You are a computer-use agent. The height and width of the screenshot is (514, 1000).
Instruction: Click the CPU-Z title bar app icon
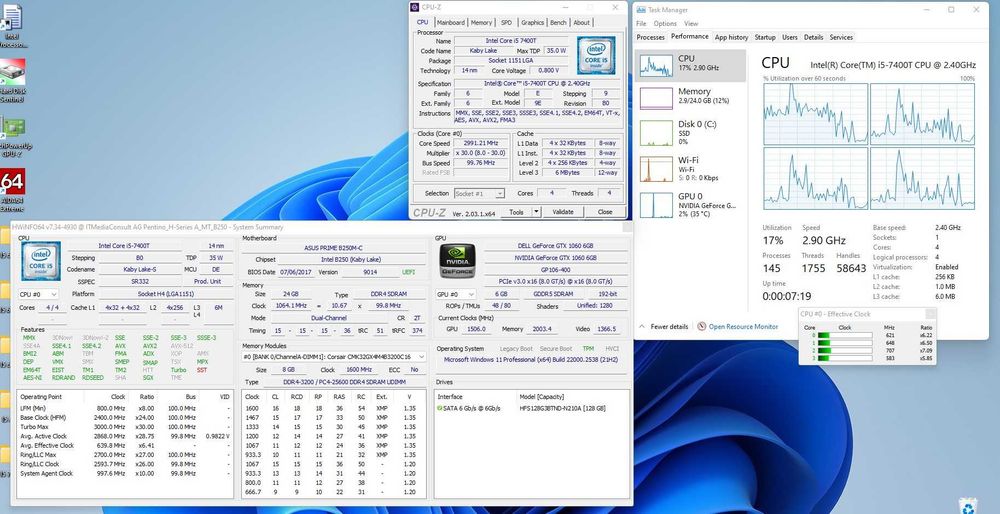(x=416, y=7)
